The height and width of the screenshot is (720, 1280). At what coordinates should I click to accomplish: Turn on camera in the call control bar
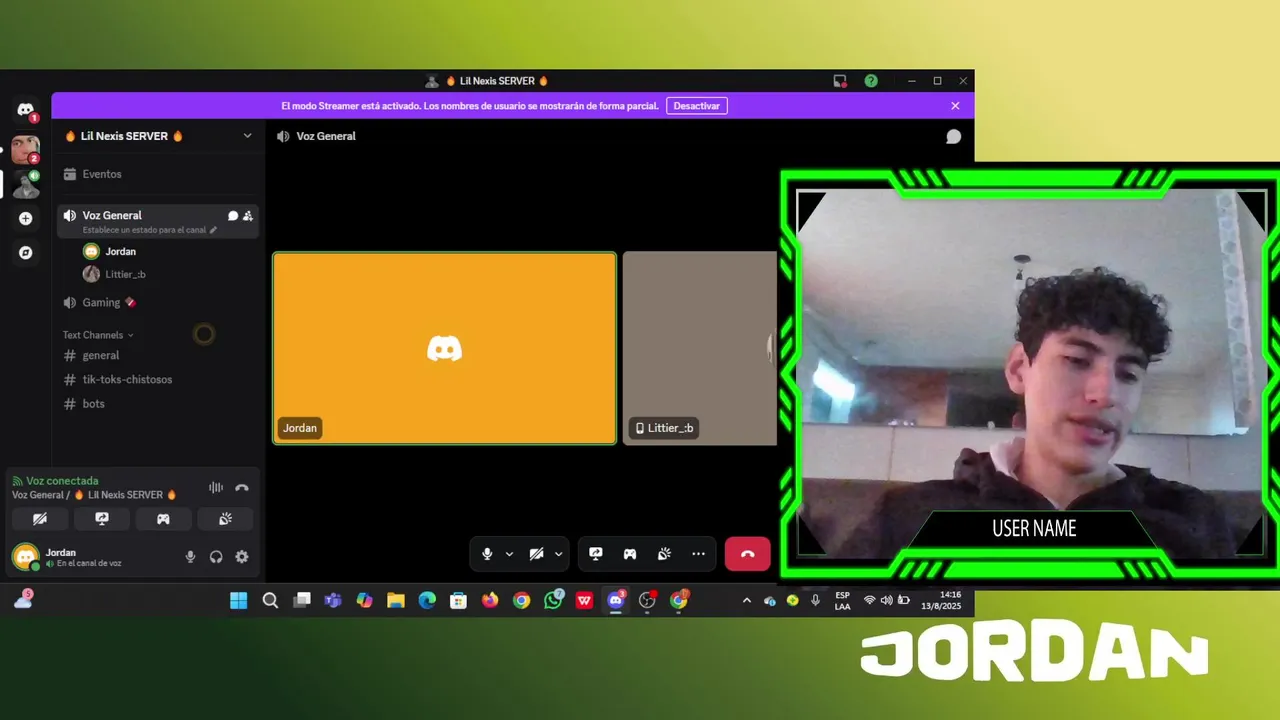[x=536, y=554]
